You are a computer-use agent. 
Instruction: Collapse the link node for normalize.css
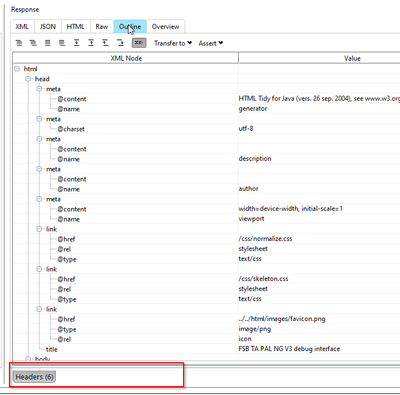[x=39, y=229]
